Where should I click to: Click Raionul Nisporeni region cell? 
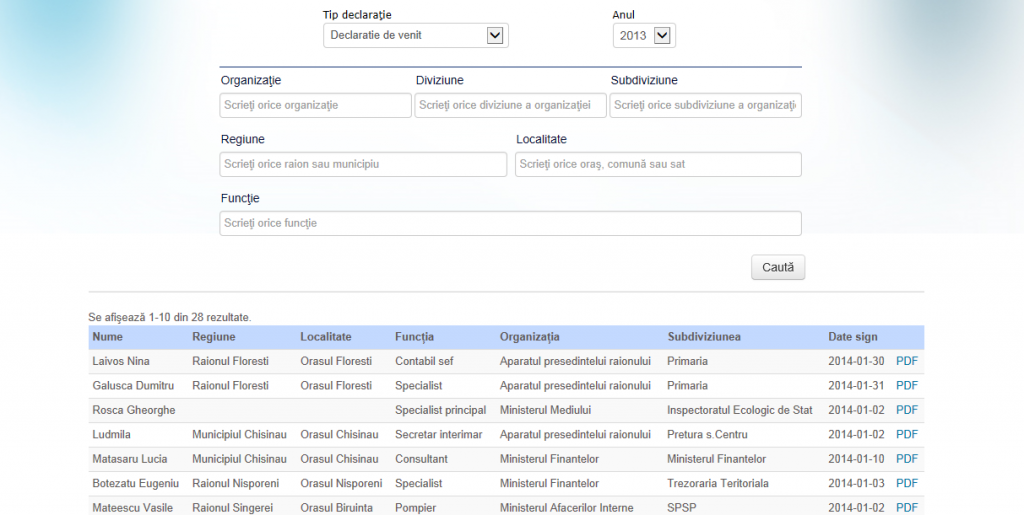point(235,484)
